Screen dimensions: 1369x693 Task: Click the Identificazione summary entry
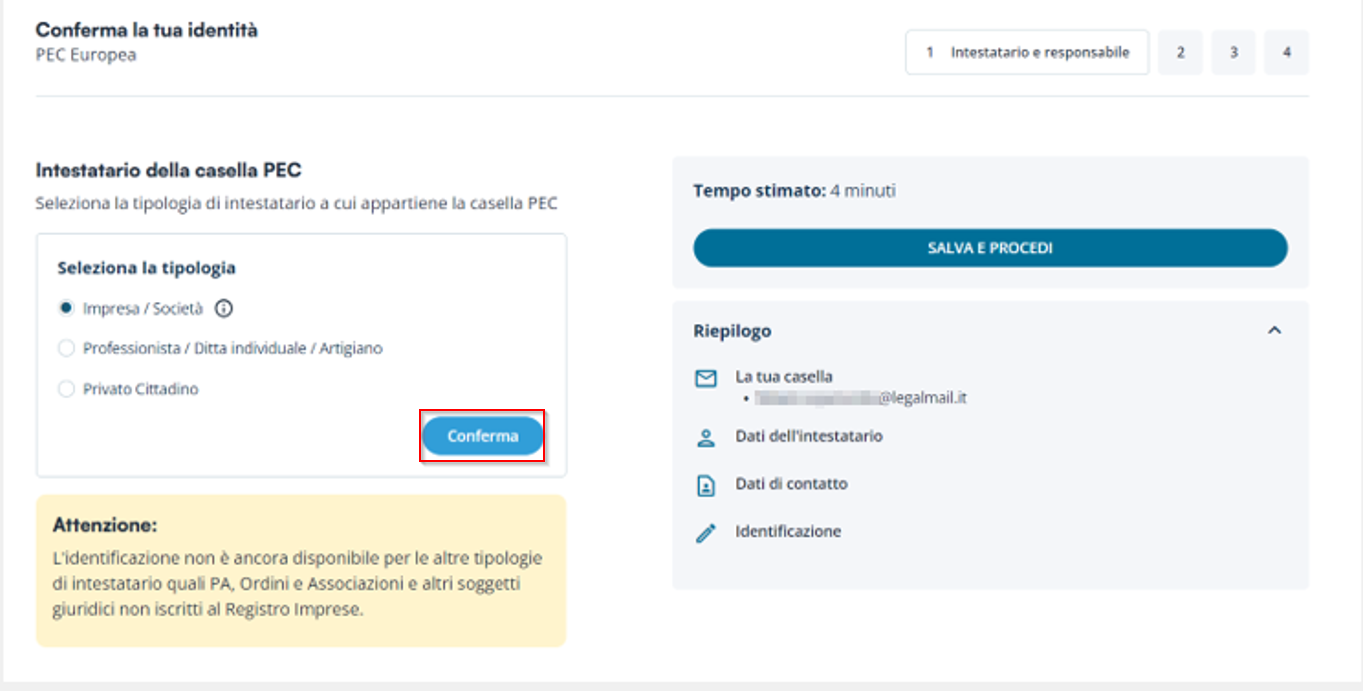pos(788,532)
